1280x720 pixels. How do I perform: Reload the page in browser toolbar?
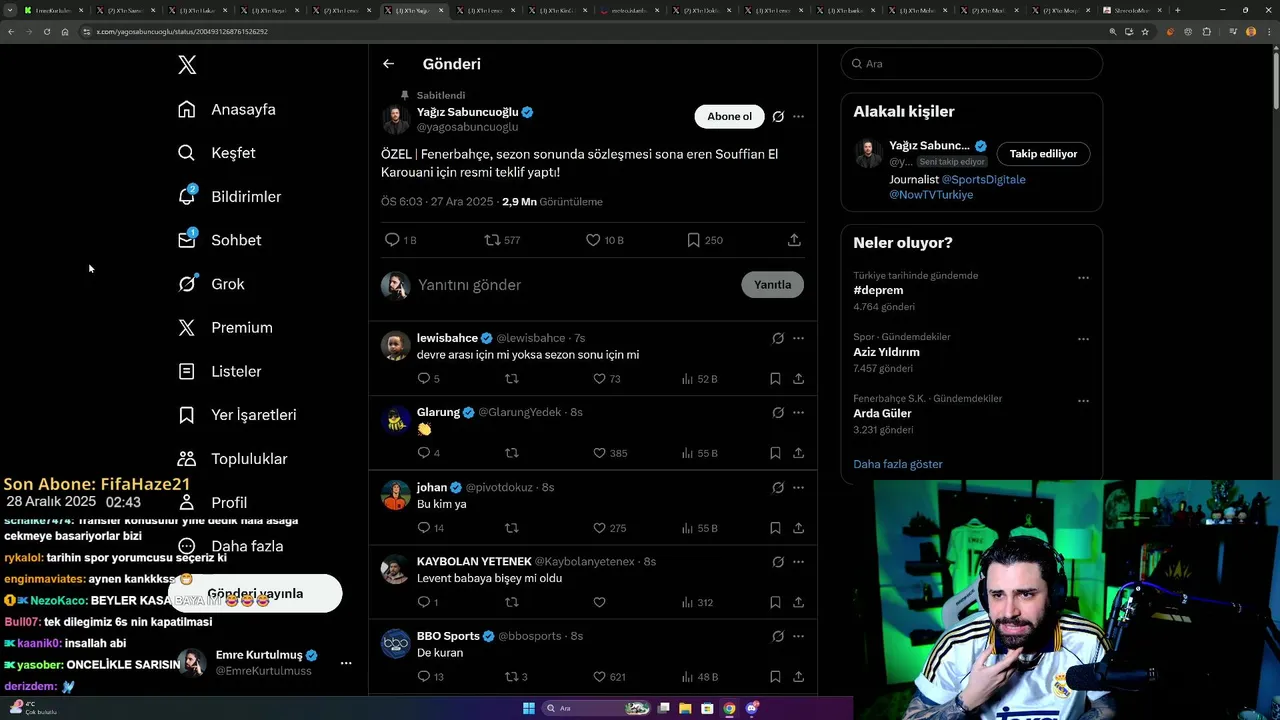coord(46,31)
